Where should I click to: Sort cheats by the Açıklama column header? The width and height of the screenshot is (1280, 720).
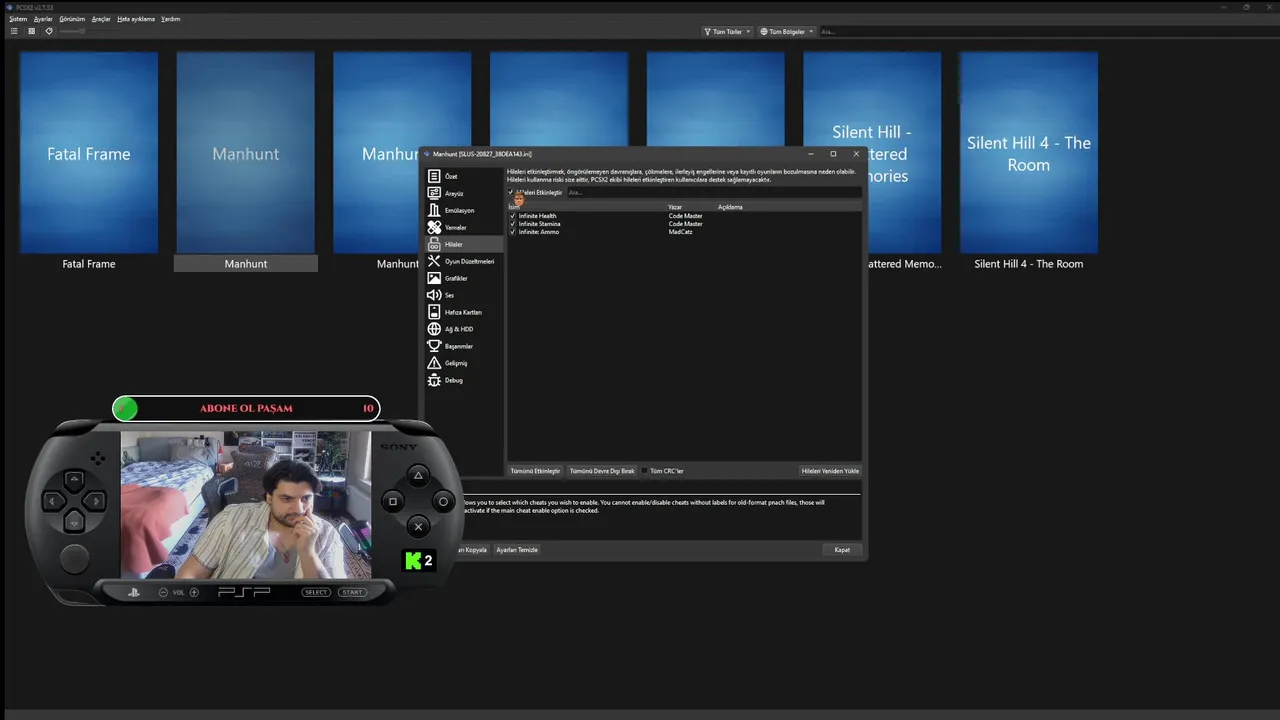730,207
